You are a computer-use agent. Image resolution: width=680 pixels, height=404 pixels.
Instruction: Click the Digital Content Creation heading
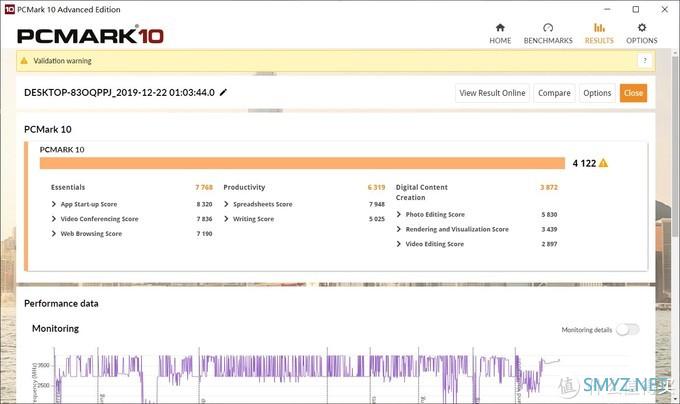click(422, 192)
